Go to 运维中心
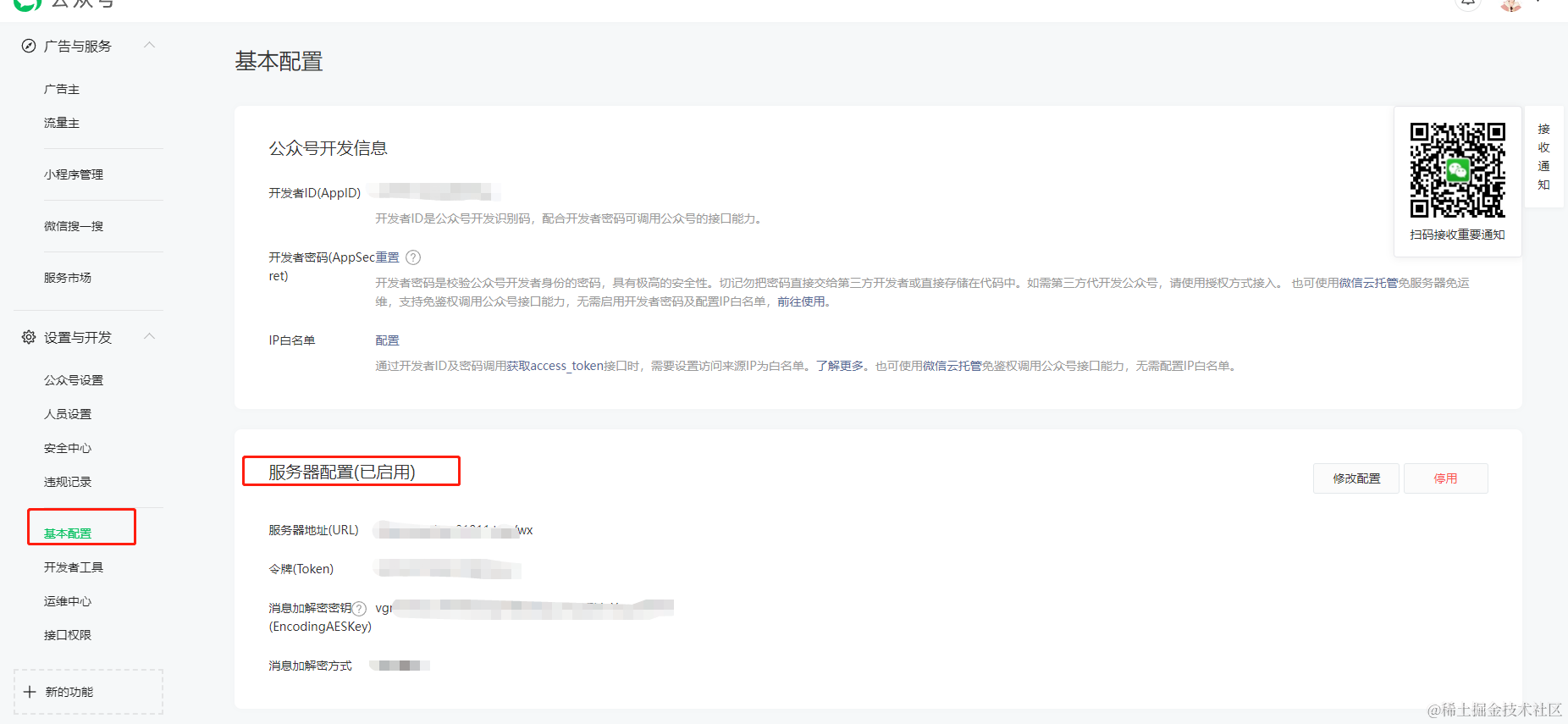Screen dimensions: 1568x724 [x=68, y=601]
